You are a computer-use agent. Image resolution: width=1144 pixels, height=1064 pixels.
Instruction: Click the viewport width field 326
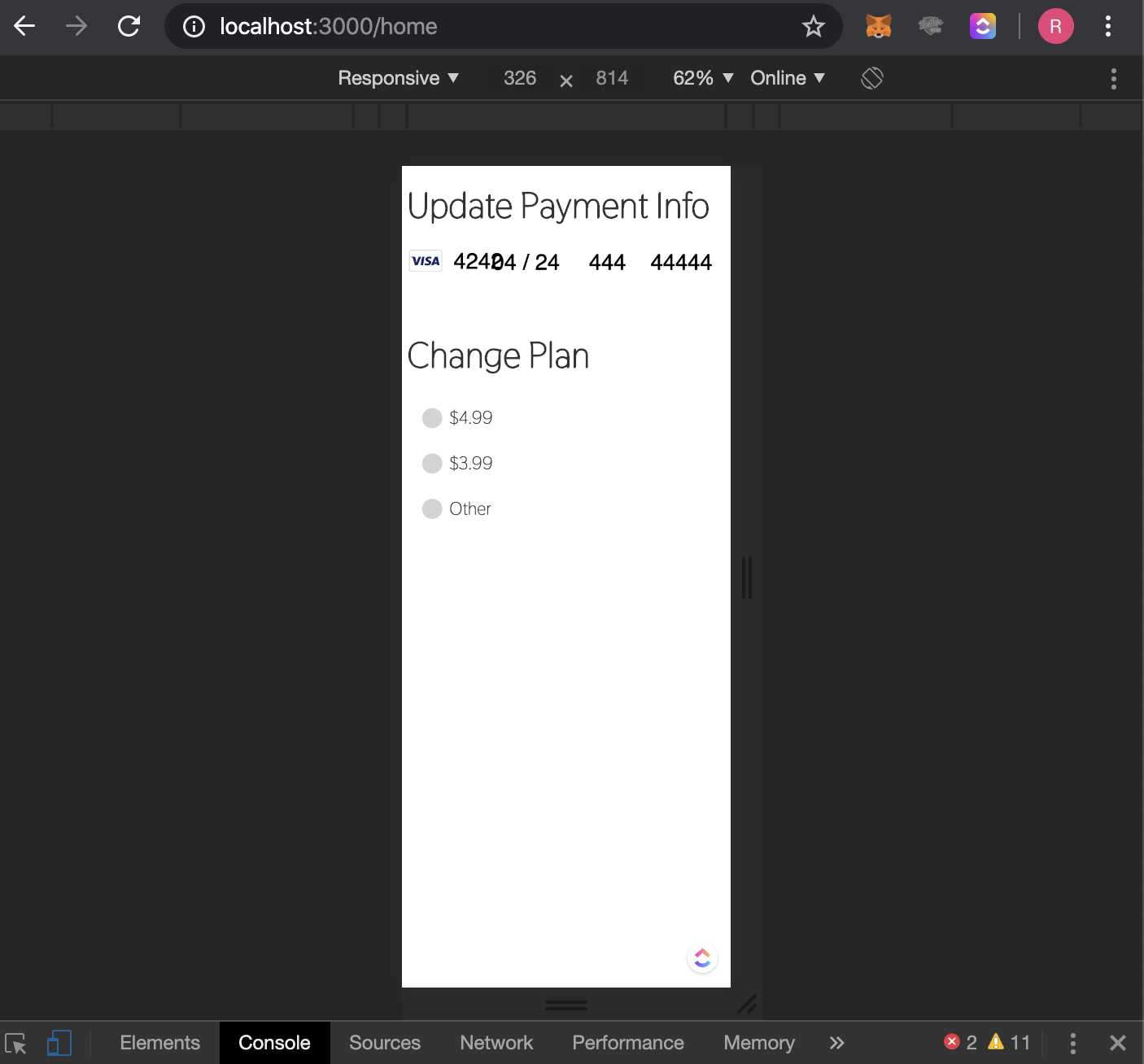point(520,78)
